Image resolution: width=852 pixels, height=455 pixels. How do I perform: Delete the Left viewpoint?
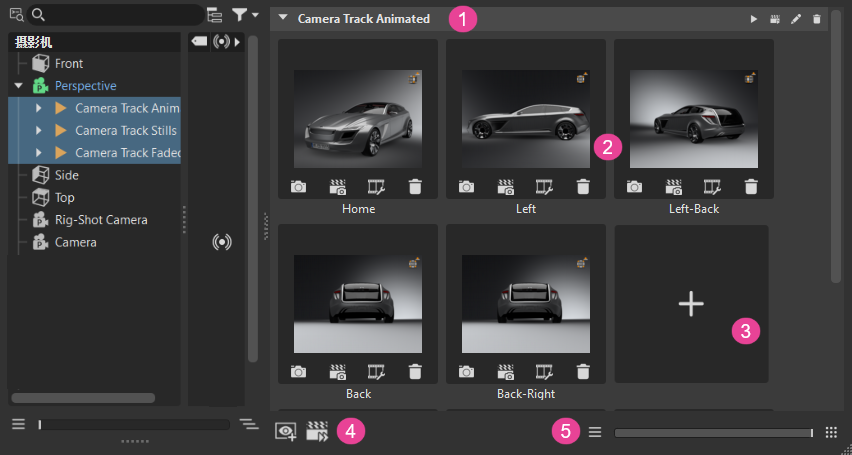[583, 187]
